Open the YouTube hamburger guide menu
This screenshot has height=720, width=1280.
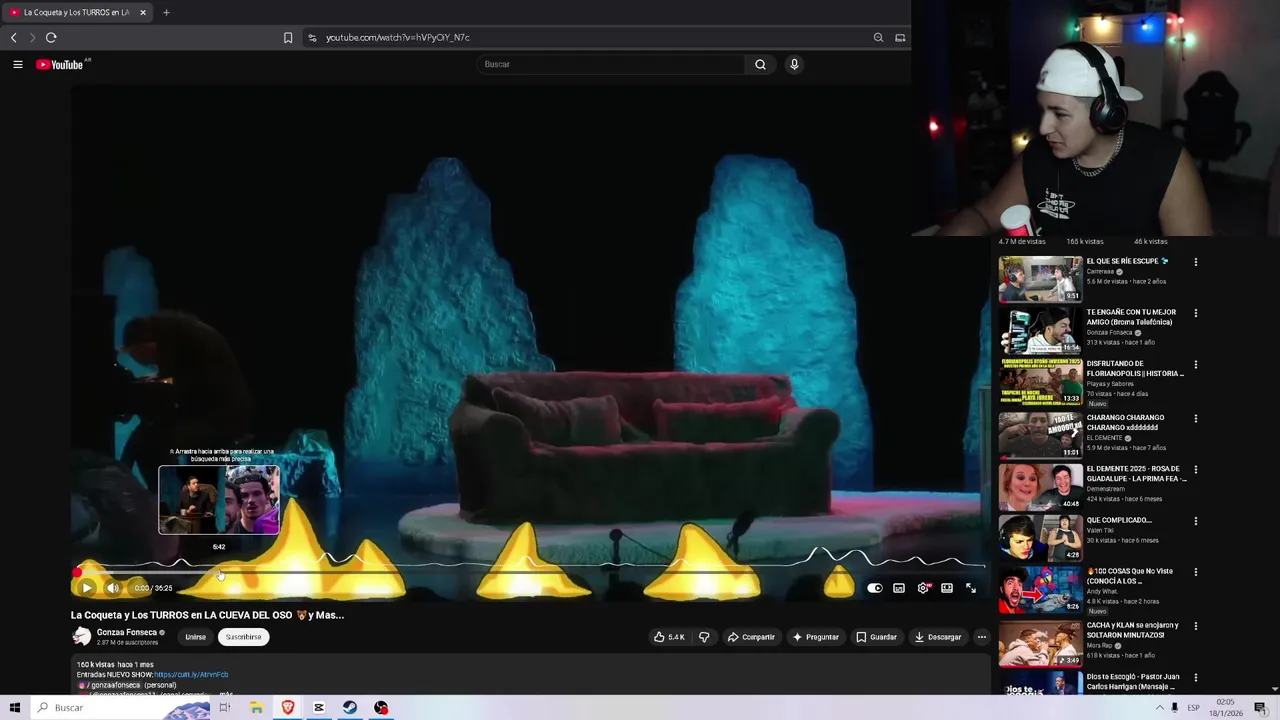(x=17, y=64)
